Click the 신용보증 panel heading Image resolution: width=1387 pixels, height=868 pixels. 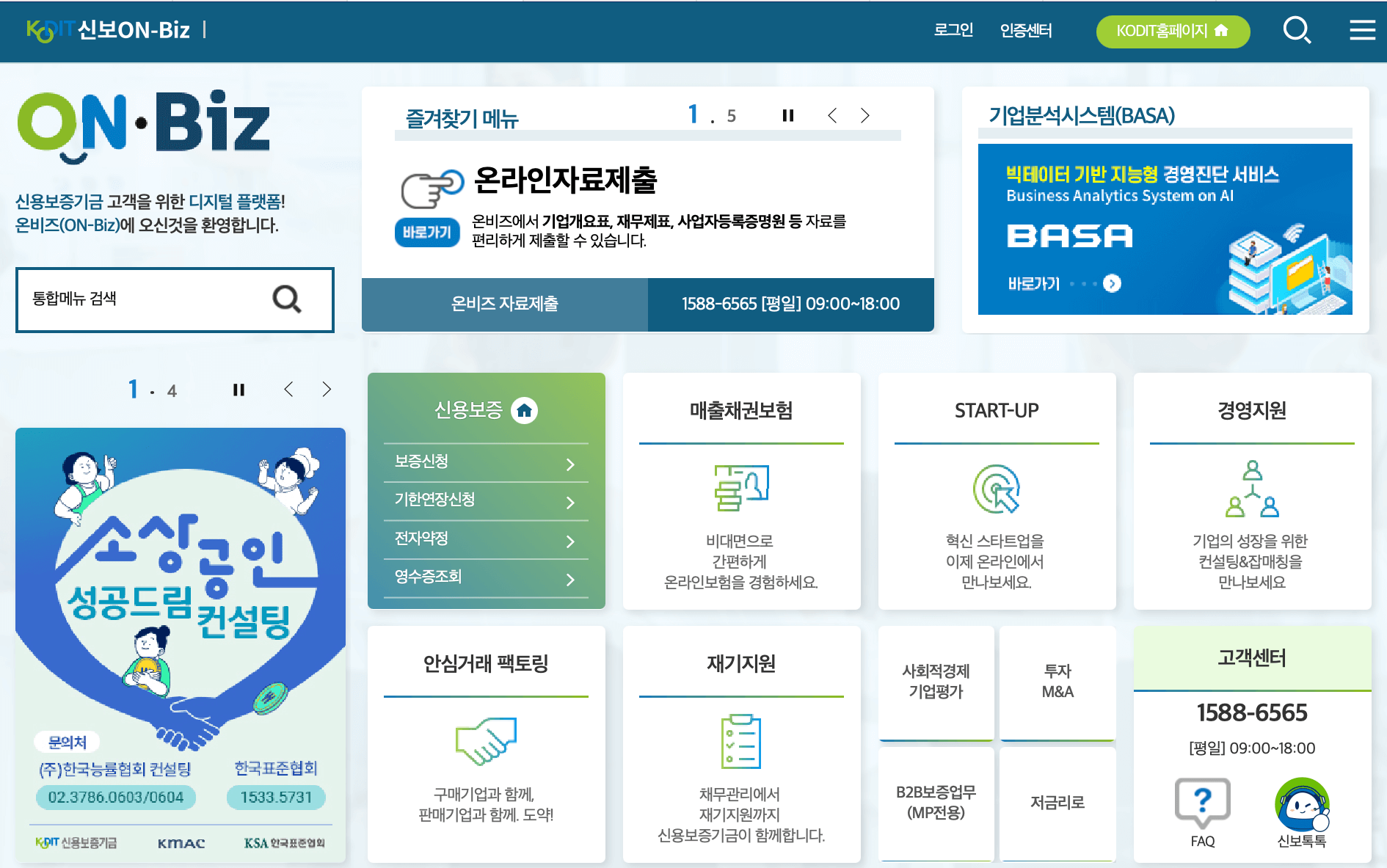click(x=468, y=410)
